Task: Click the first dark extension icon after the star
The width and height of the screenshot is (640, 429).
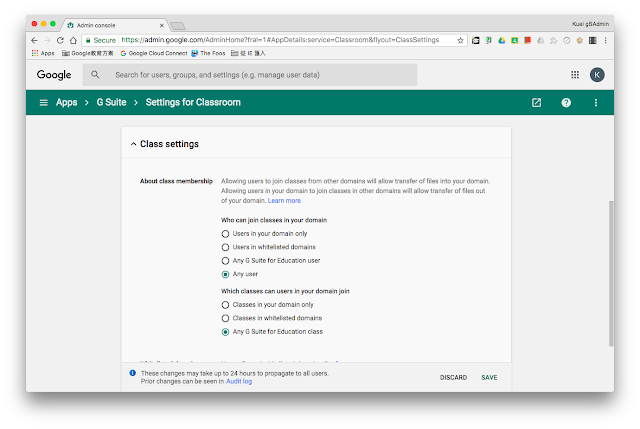Action: pos(476,40)
